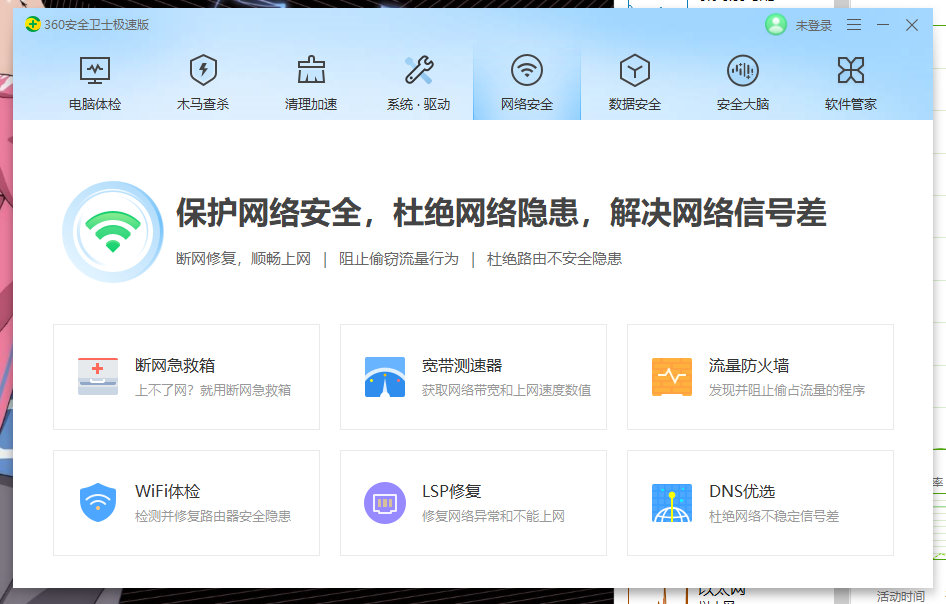Select the 宽带测速器 speedometer icon

pos(383,375)
